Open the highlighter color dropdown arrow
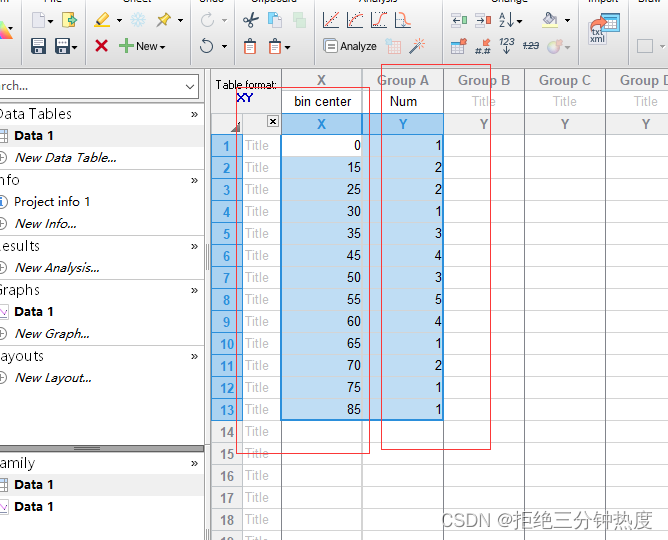Viewport: 668px width, 540px height. pyautogui.click(x=119, y=20)
